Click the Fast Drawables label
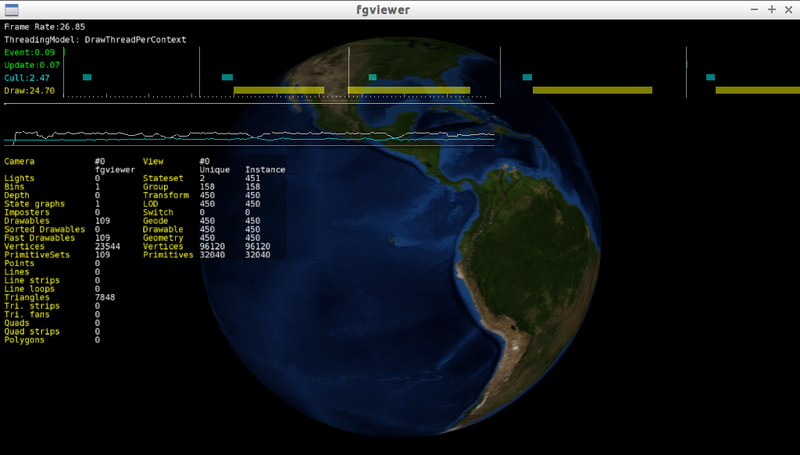The width and height of the screenshot is (800, 455). click(x=40, y=238)
